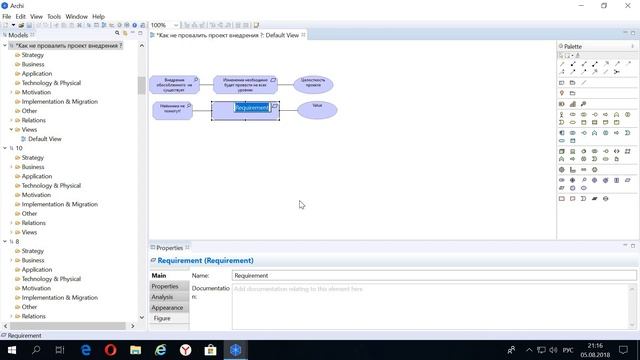Image resolution: width=640 pixels, height=360 pixels.
Task: Pick the Driver motivation element icon
Action: point(572,180)
